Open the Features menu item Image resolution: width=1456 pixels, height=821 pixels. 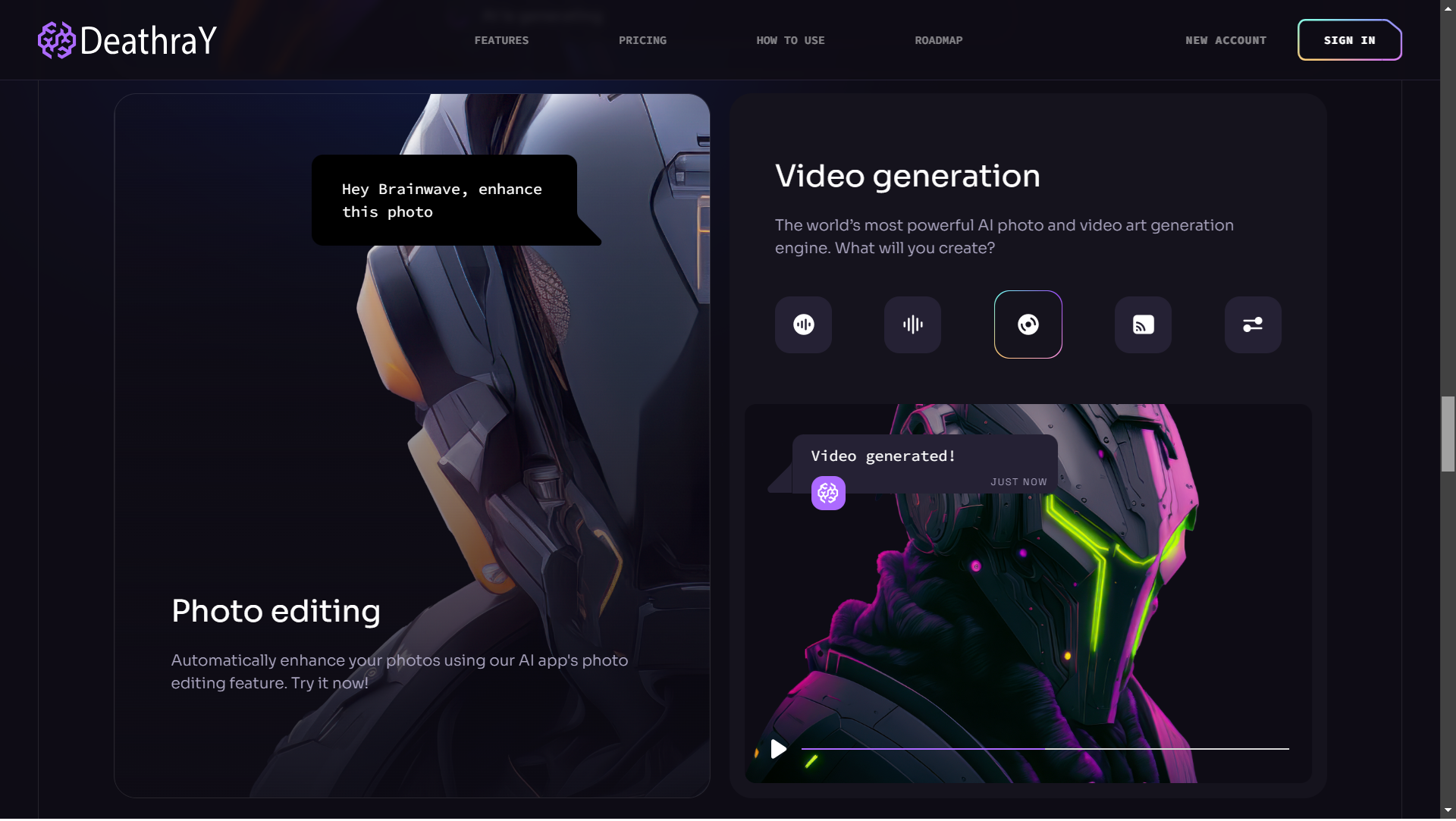tap(501, 40)
